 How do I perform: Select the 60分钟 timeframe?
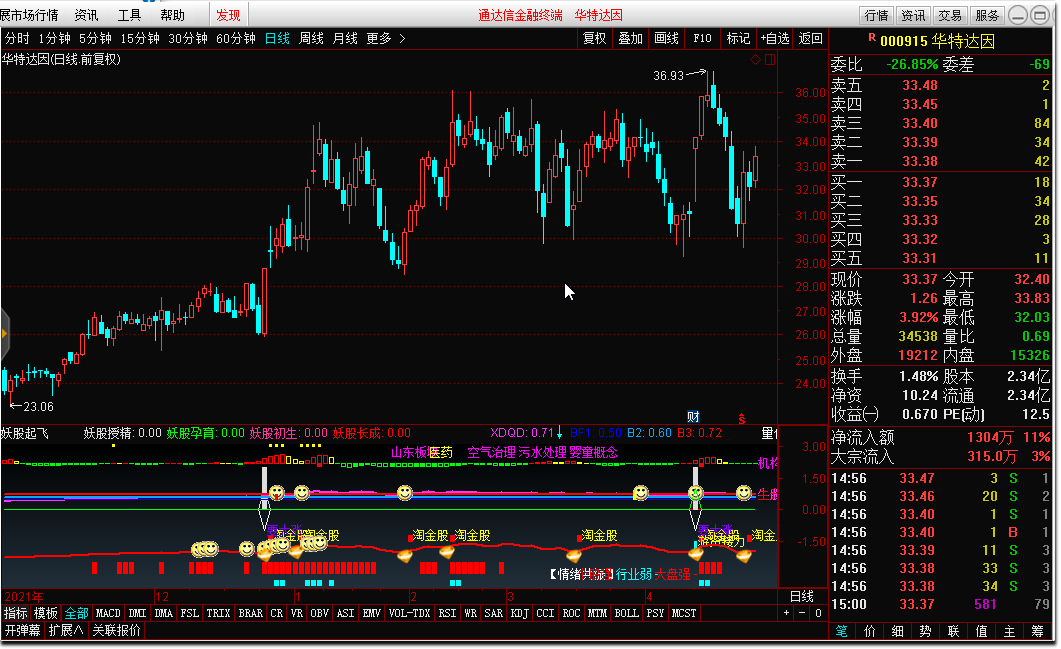click(235, 39)
